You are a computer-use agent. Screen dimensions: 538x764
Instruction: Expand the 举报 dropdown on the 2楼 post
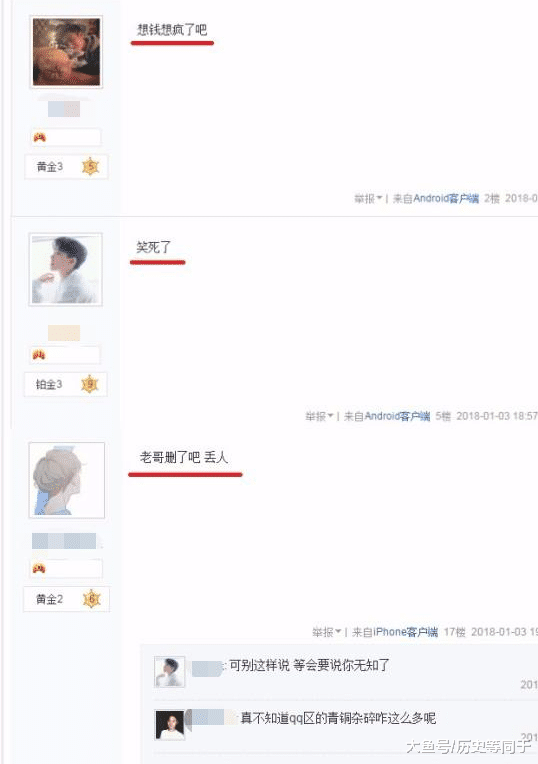point(368,199)
